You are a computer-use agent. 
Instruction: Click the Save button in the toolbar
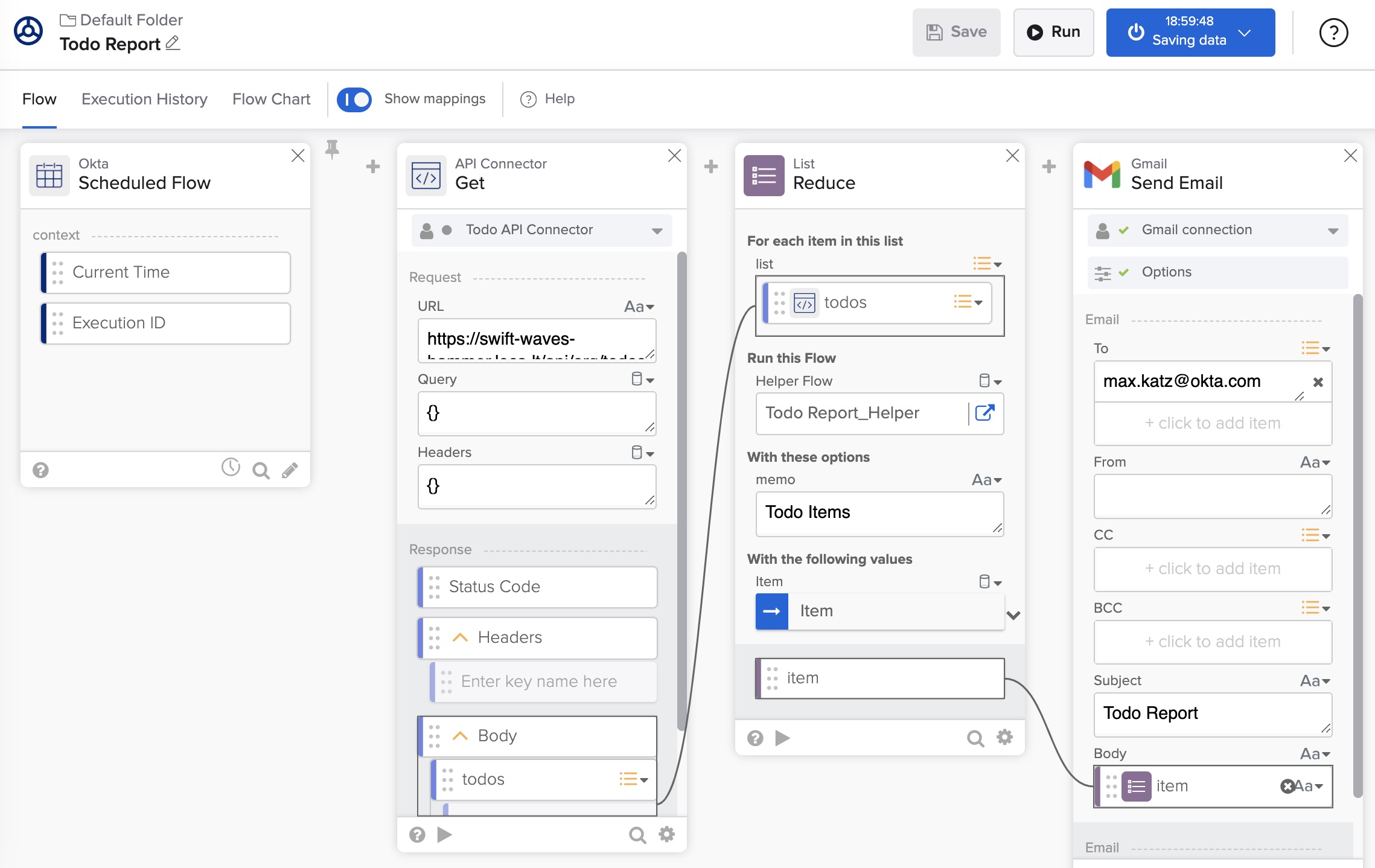coord(956,32)
